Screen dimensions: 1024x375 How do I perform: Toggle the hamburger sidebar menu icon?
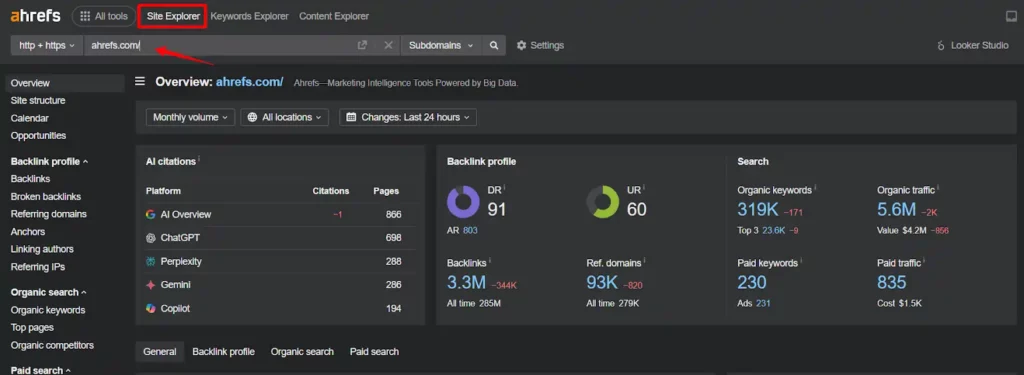[x=140, y=81]
